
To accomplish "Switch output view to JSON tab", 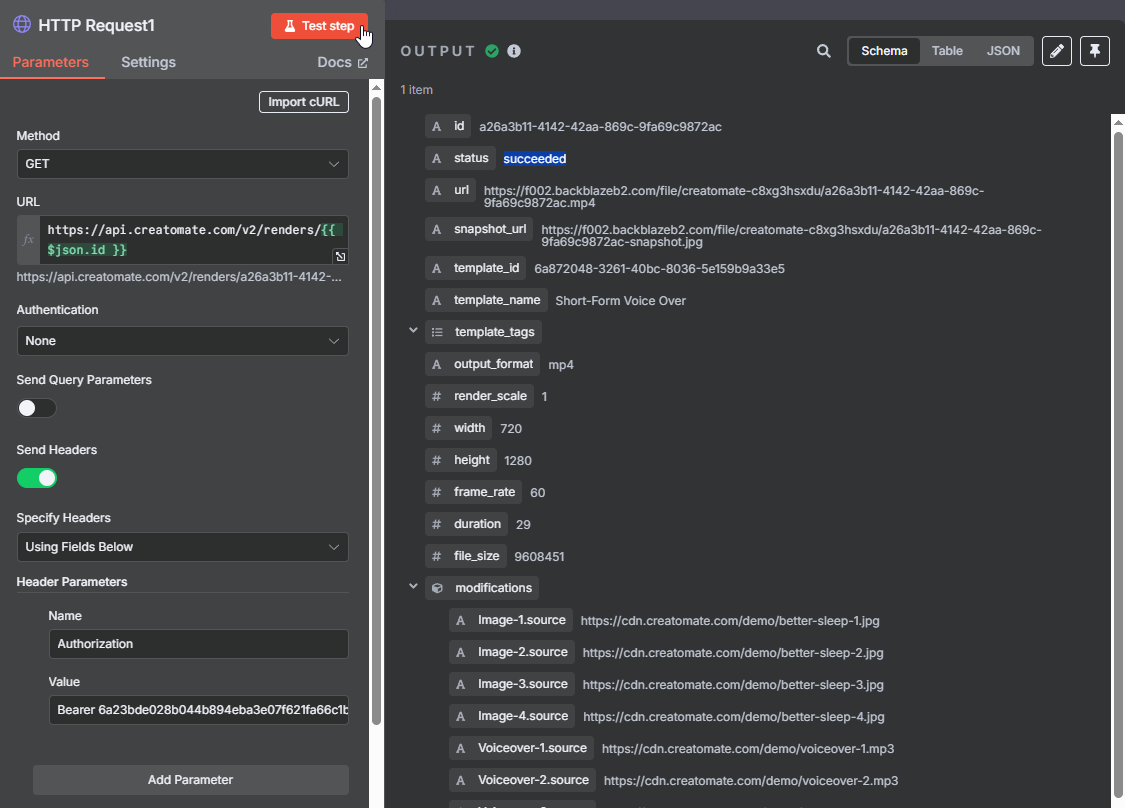I will [1003, 51].
